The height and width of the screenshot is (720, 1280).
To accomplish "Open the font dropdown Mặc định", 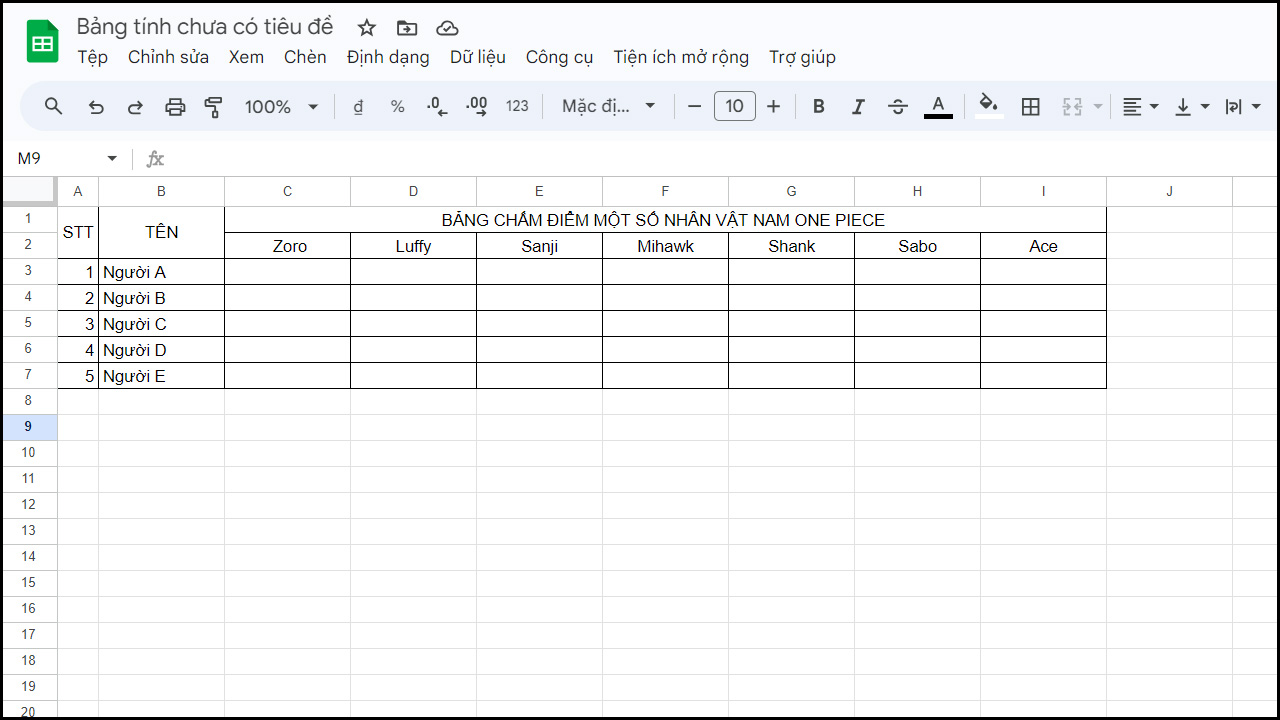I will click(x=607, y=106).
